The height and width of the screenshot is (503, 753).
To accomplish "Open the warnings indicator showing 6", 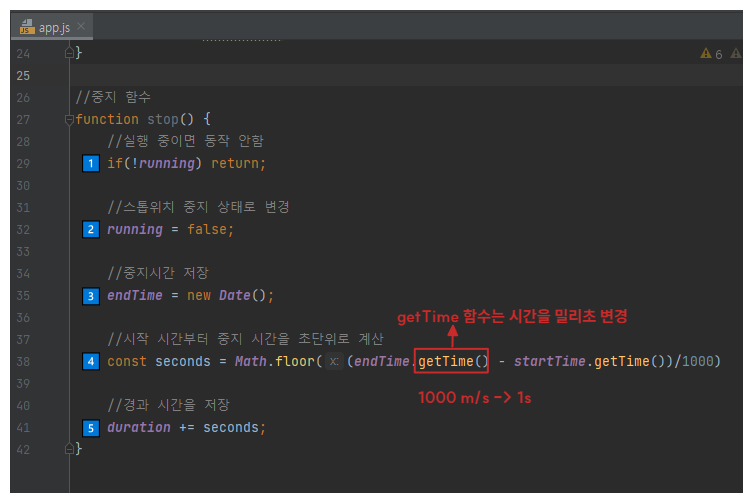I will click(x=711, y=54).
